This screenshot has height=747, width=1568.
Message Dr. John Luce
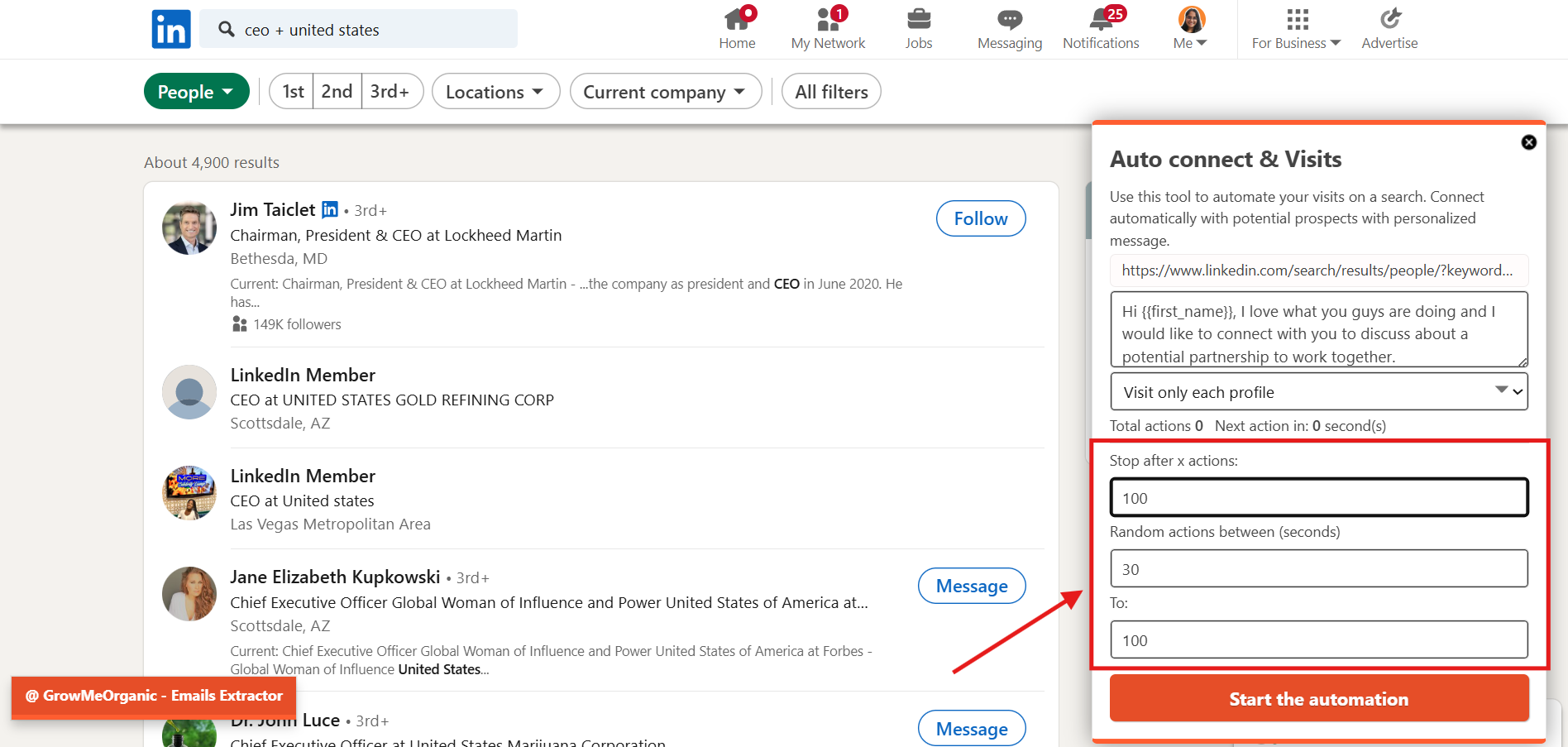[972, 728]
